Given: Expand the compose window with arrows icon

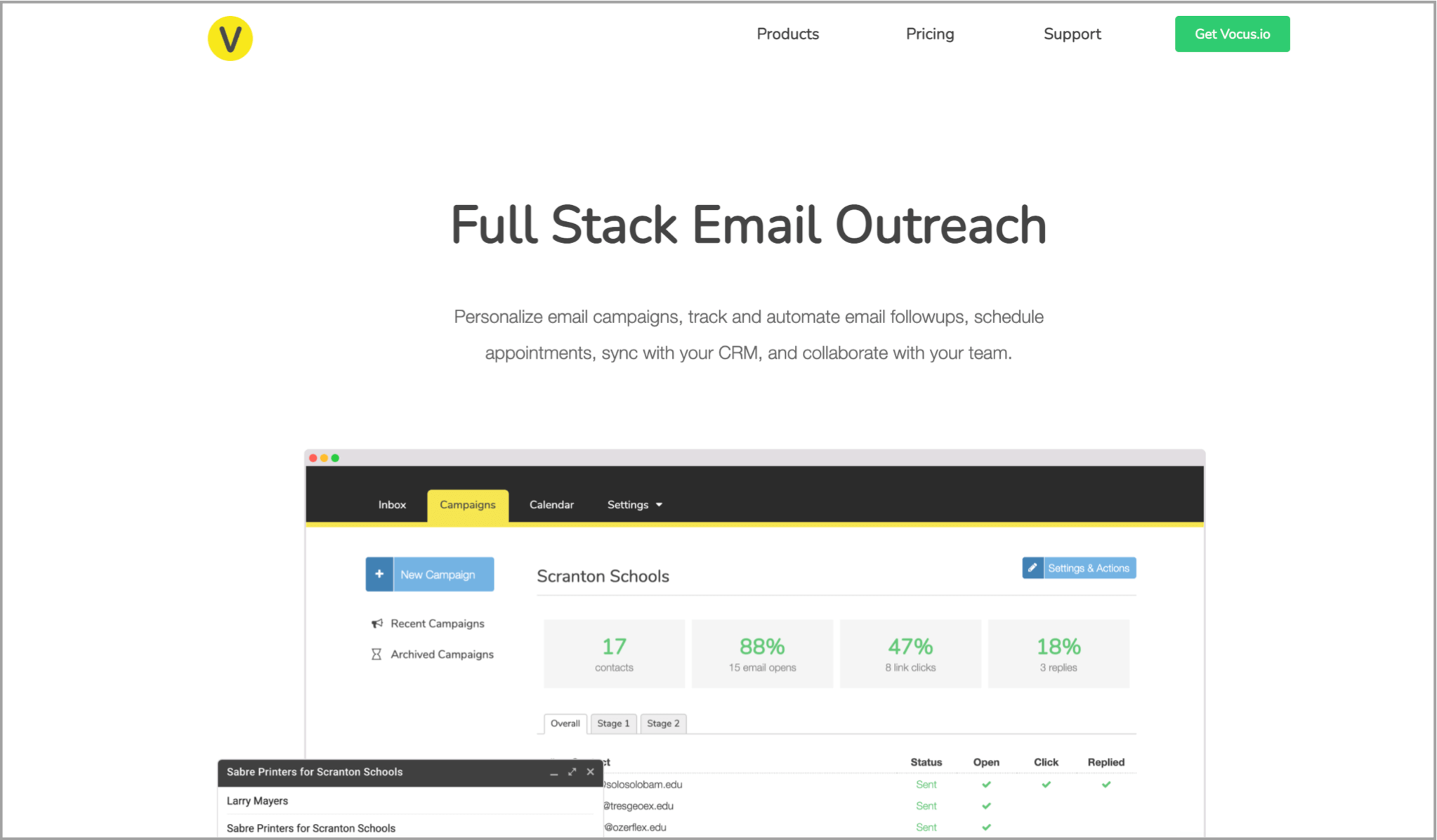Looking at the screenshot, I should click(x=572, y=772).
